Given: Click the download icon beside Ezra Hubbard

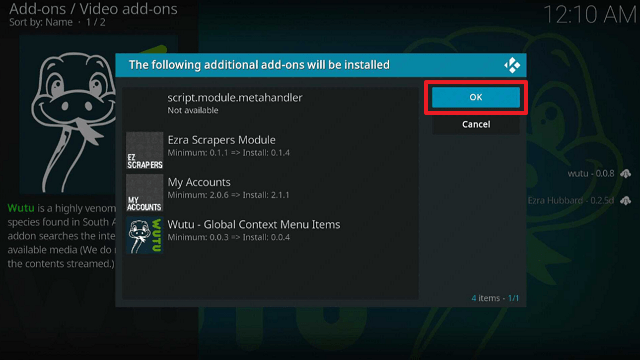Looking at the screenshot, I should point(626,201).
